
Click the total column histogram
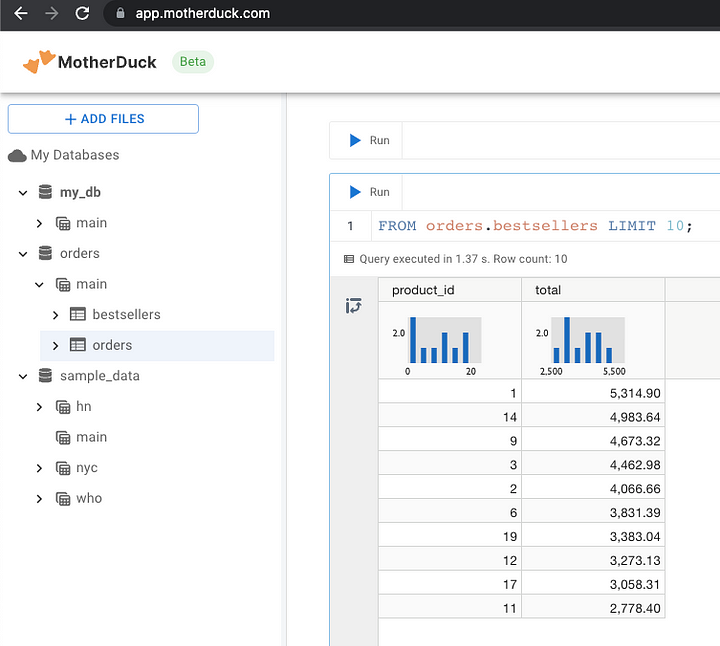click(x=588, y=341)
